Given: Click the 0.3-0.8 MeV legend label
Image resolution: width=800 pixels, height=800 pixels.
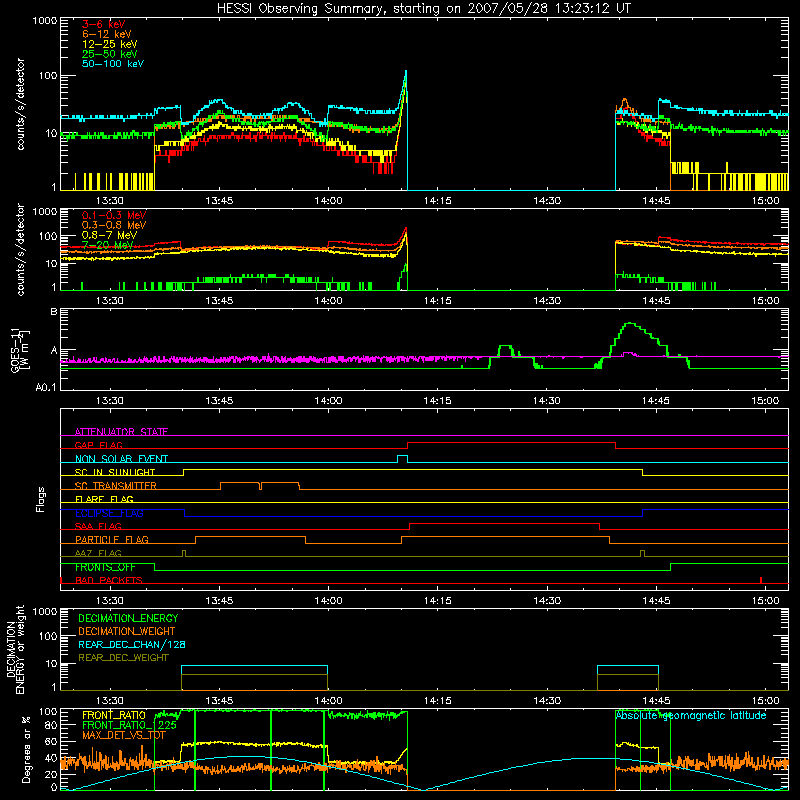Looking at the screenshot, I should coord(114,225).
